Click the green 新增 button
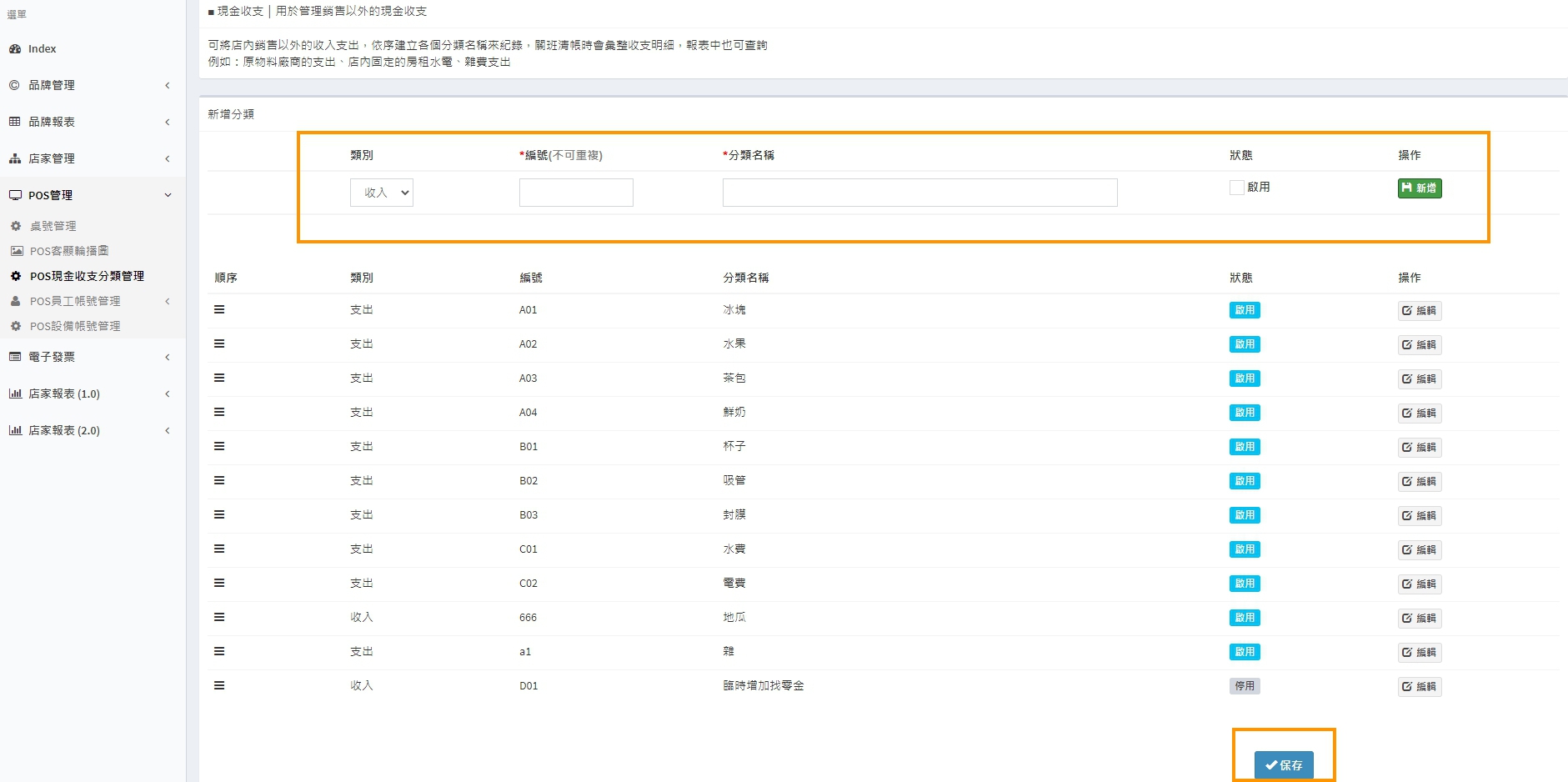The height and width of the screenshot is (782, 1568). click(x=1419, y=188)
